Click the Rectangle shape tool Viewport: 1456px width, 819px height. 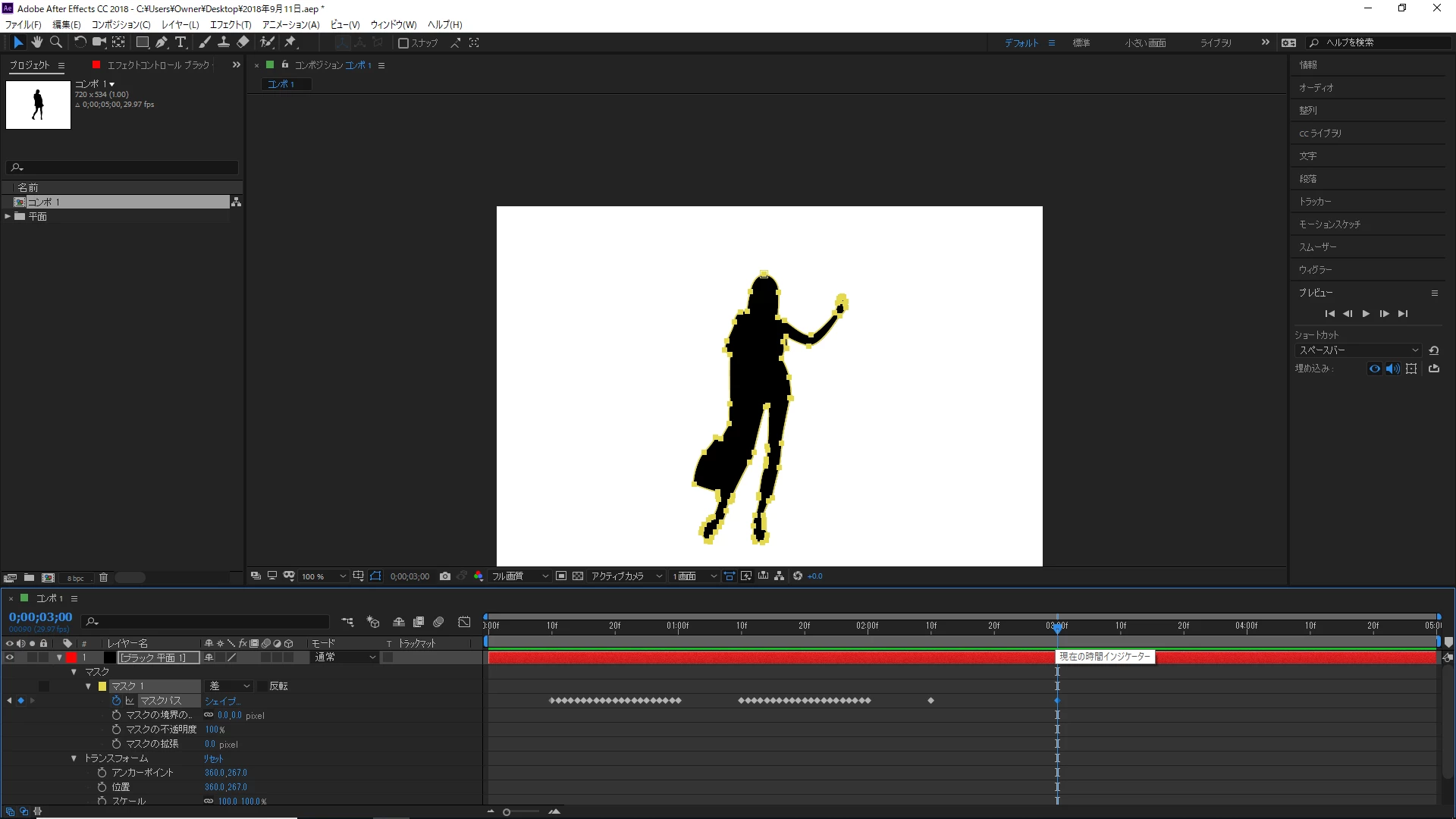[x=142, y=42]
